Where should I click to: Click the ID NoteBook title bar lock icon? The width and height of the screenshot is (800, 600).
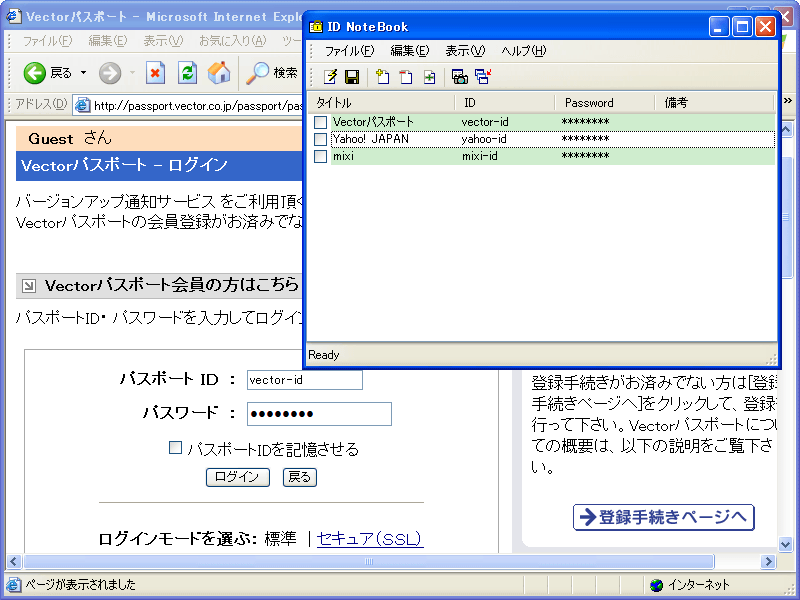tap(316, 27)
